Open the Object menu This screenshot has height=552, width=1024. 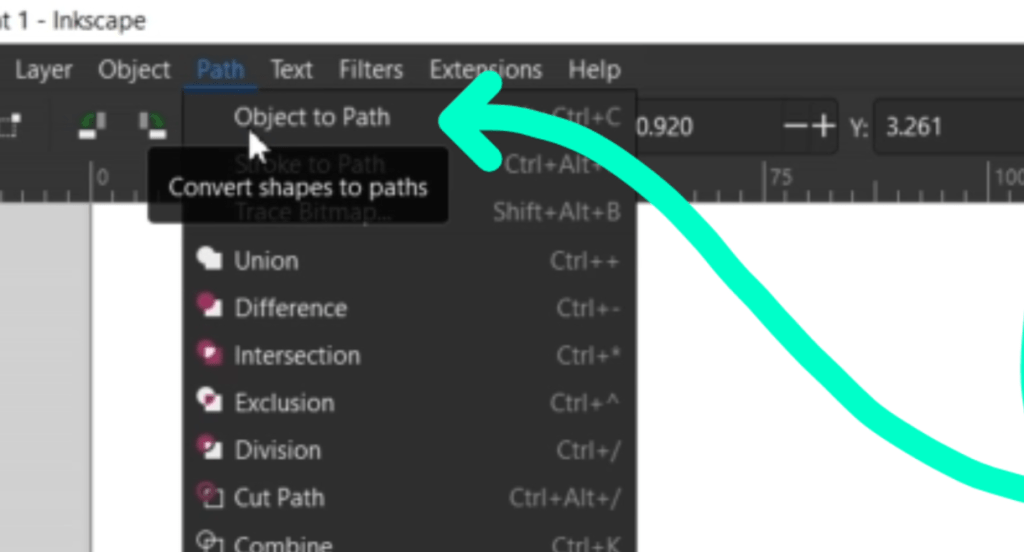134,70
